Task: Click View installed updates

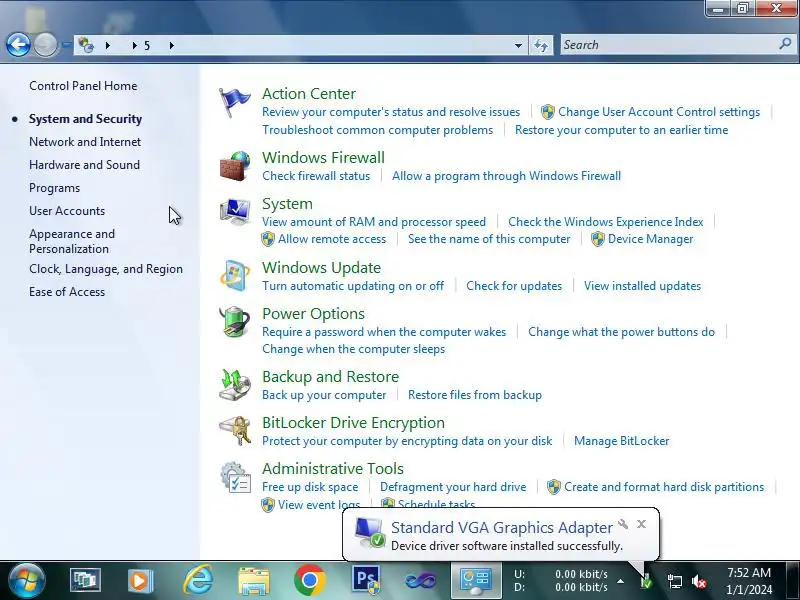Action: click(642, 286)
